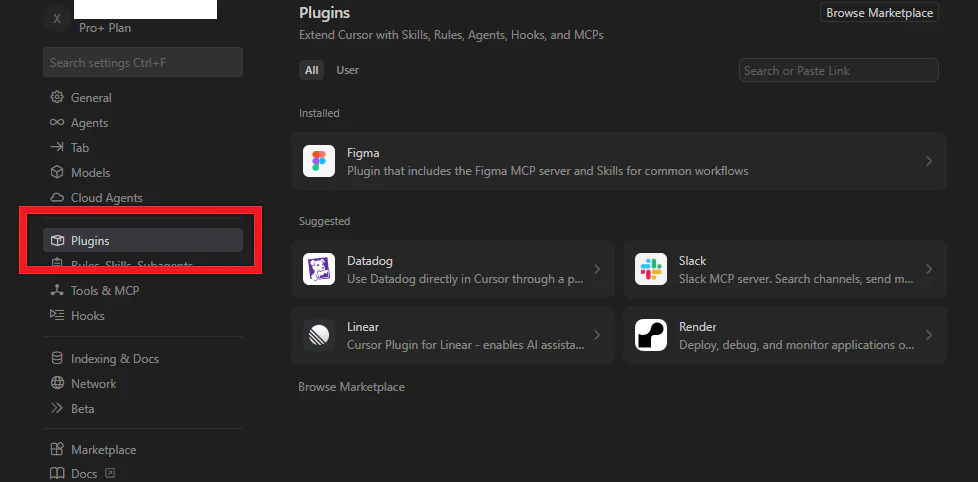The image size is (978, 482).
Task: Click the external link icon beside Docs
Action: pyautogui.click(x=110, y=473)
